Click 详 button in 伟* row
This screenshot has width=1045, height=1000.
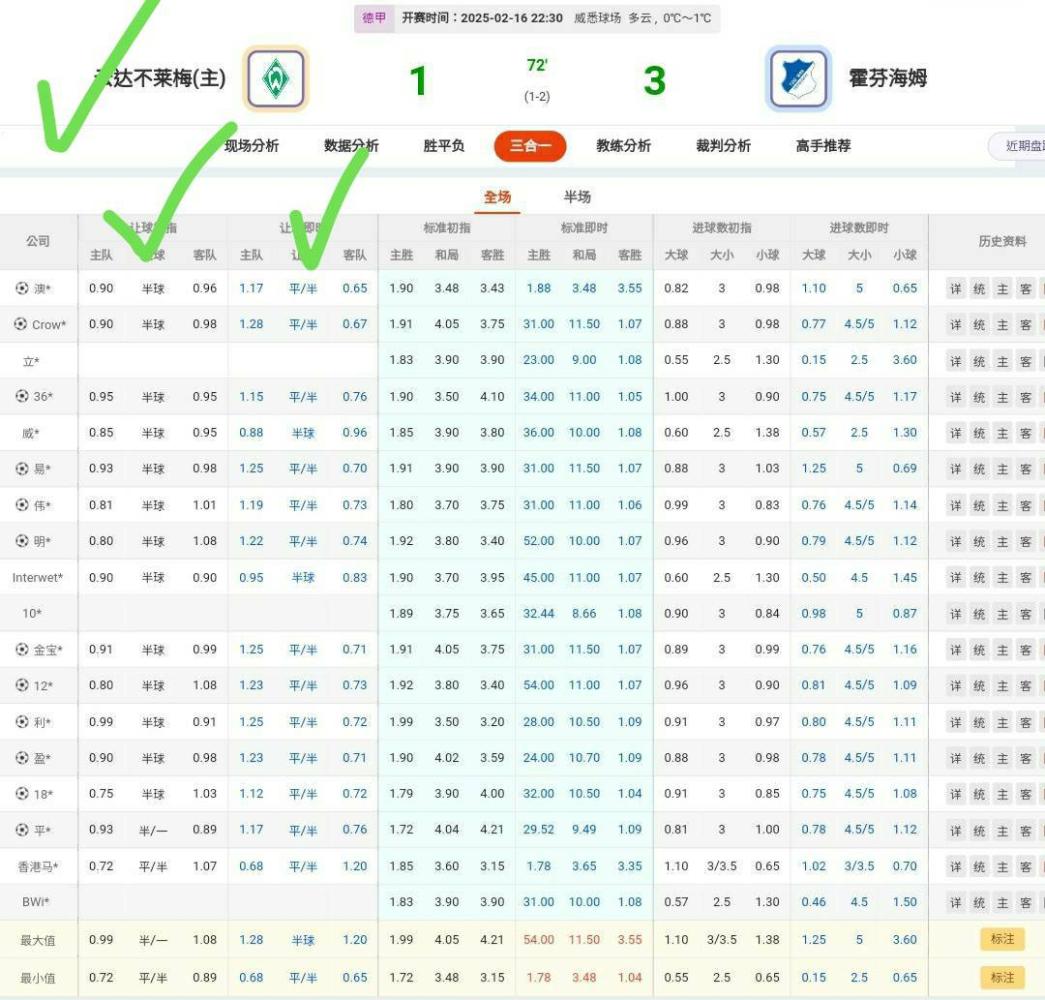coord(956,505)
